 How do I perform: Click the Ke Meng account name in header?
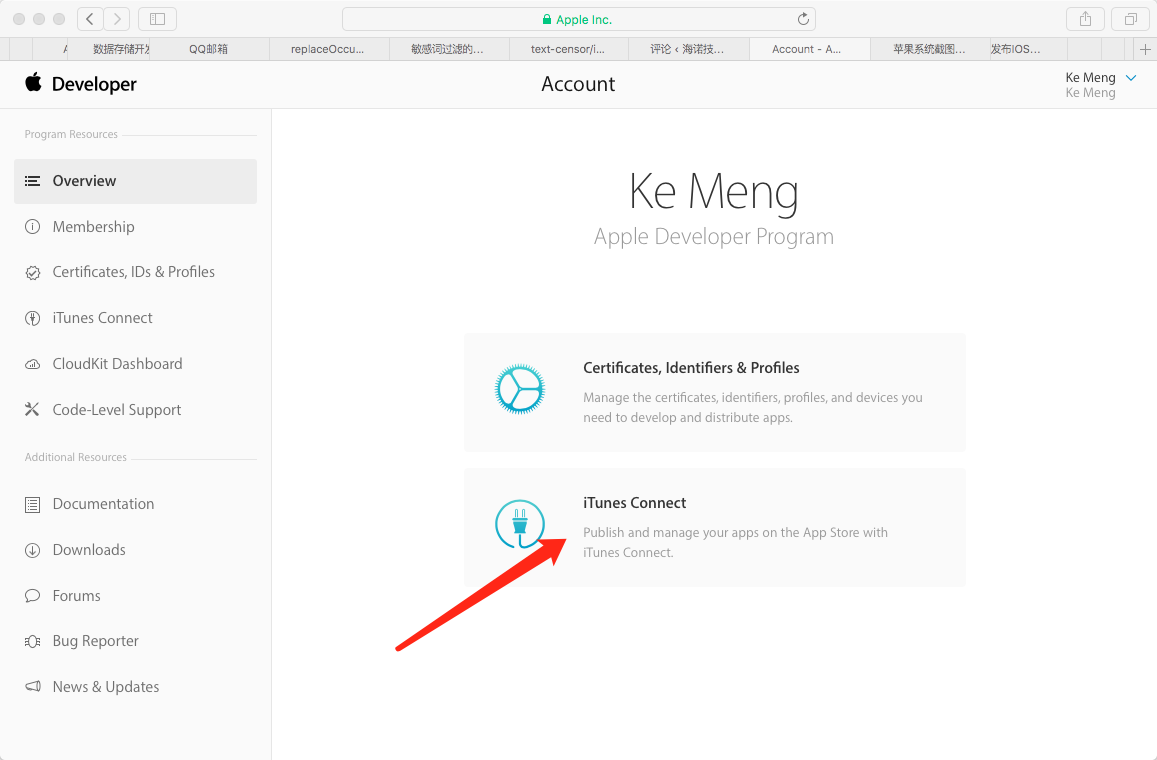[1090, 77]
